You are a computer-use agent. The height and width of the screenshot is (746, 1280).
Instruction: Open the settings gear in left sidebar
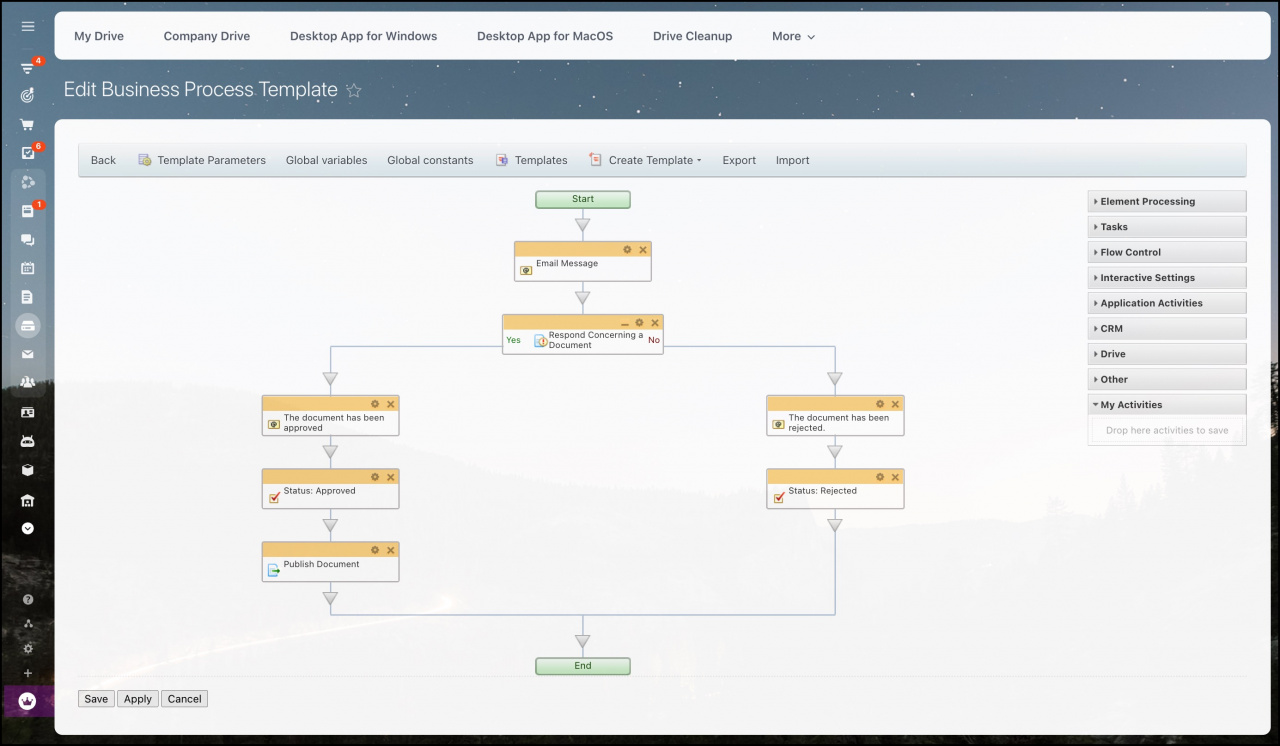click(x=28, y=648)
